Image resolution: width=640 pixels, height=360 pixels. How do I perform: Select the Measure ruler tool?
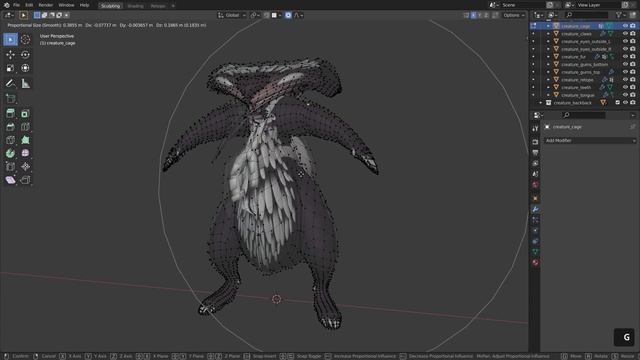coord(25,84)
